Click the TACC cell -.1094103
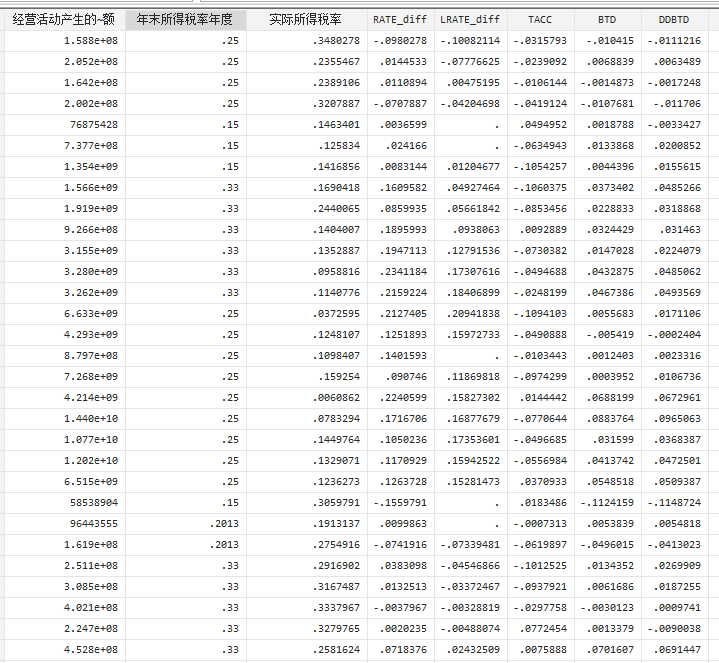 point(539,314)
